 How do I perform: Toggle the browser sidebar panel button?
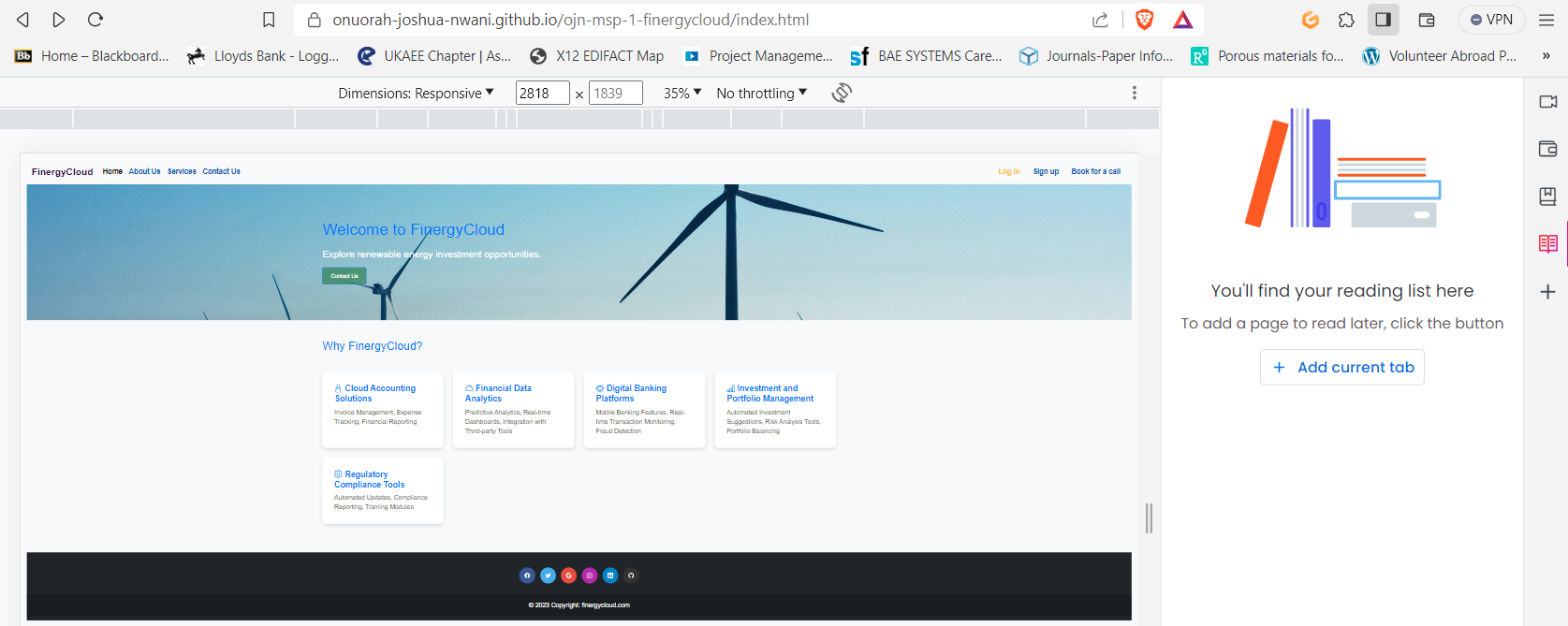[1384, 20]
